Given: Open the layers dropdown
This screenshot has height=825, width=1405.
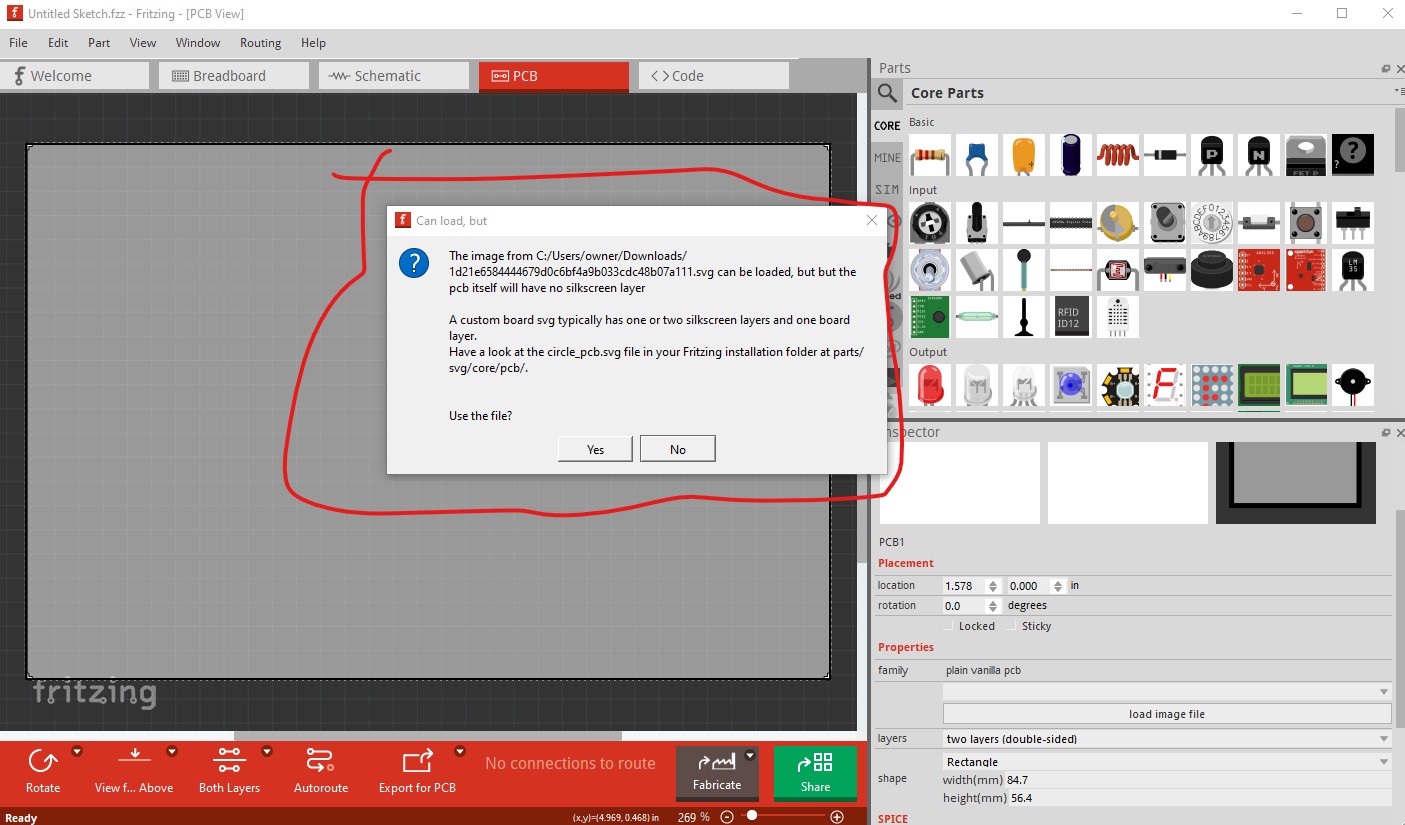Looking at the screenshot, I should click(1167, 739).
